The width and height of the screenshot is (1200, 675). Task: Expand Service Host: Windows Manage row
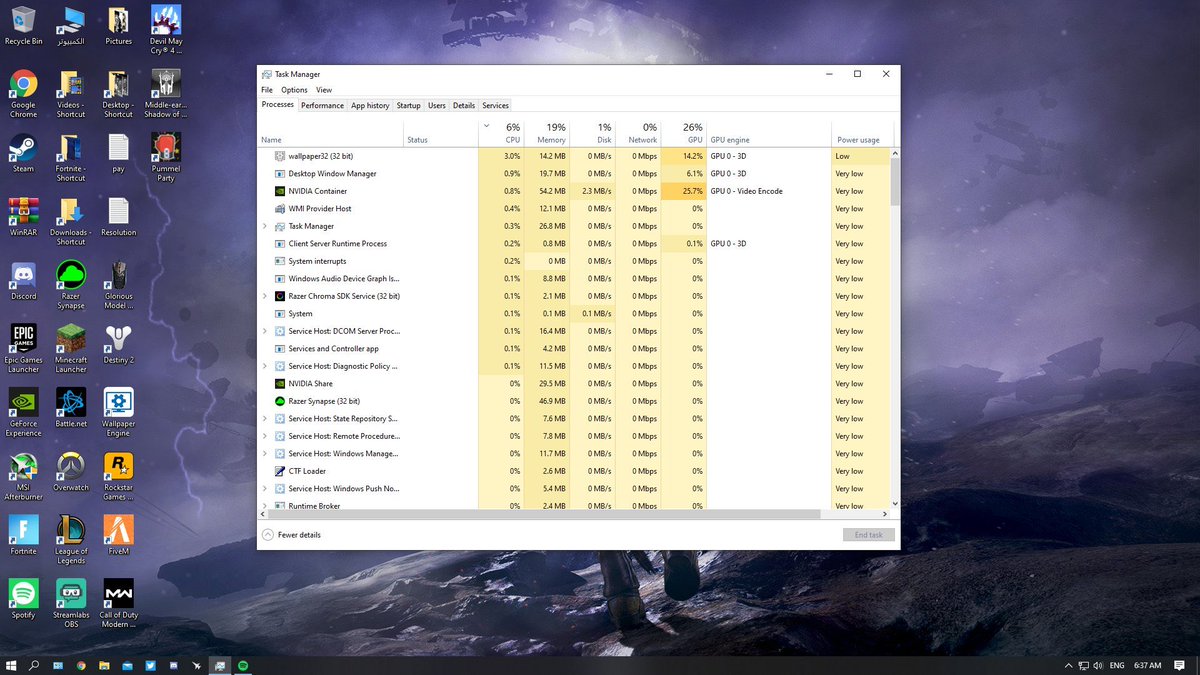point(265,454)
